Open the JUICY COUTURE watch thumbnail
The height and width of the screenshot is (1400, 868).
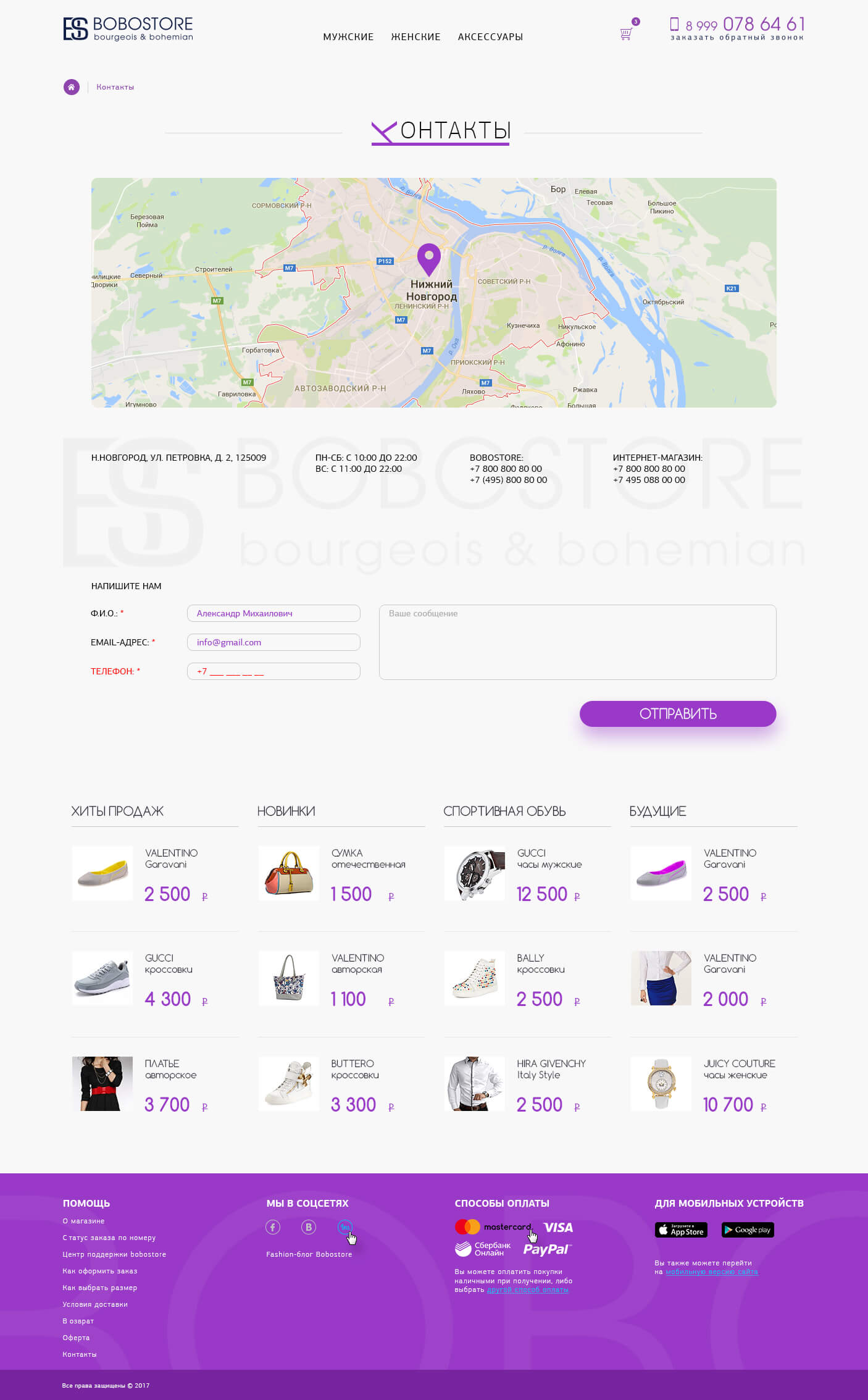point(661,1084)
